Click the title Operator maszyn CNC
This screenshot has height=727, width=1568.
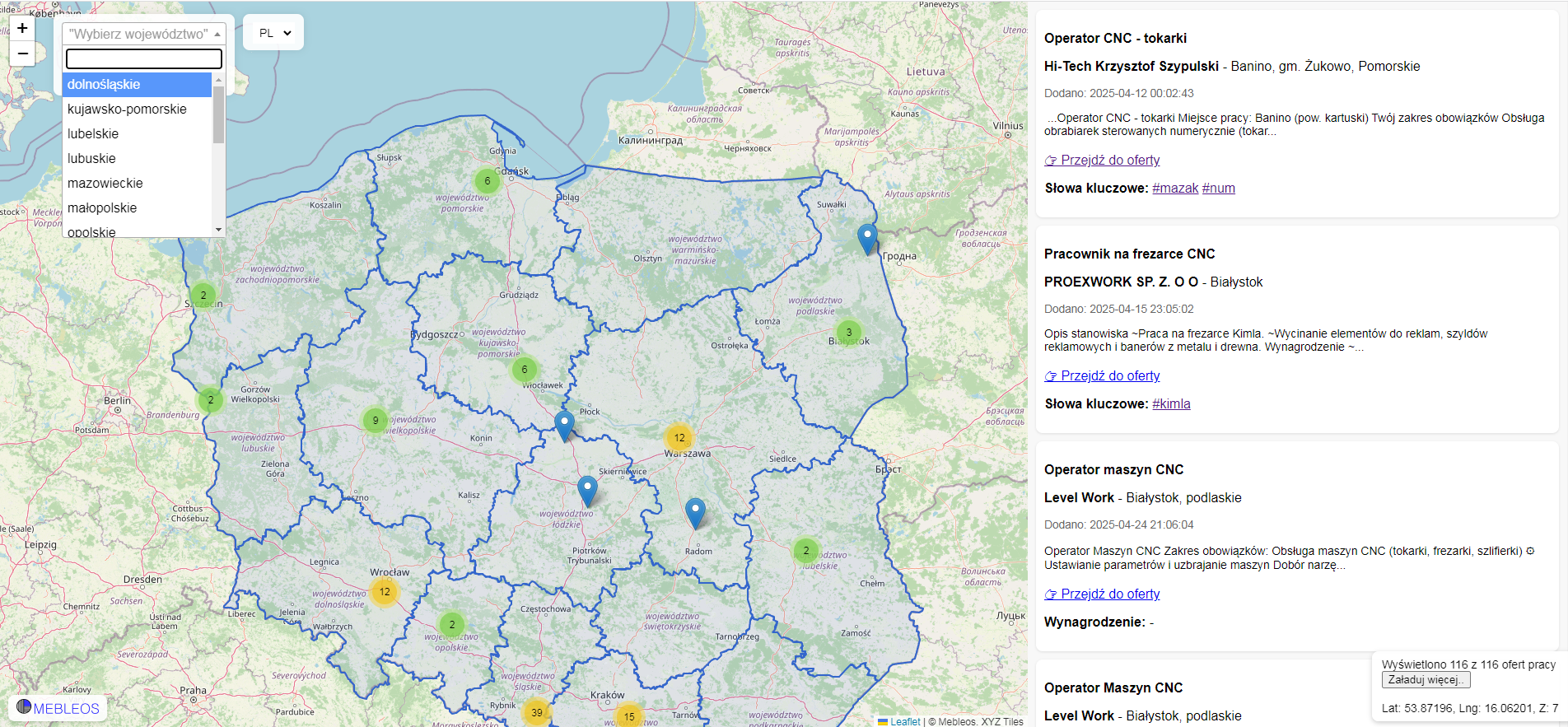click(x=1113, y=470)
